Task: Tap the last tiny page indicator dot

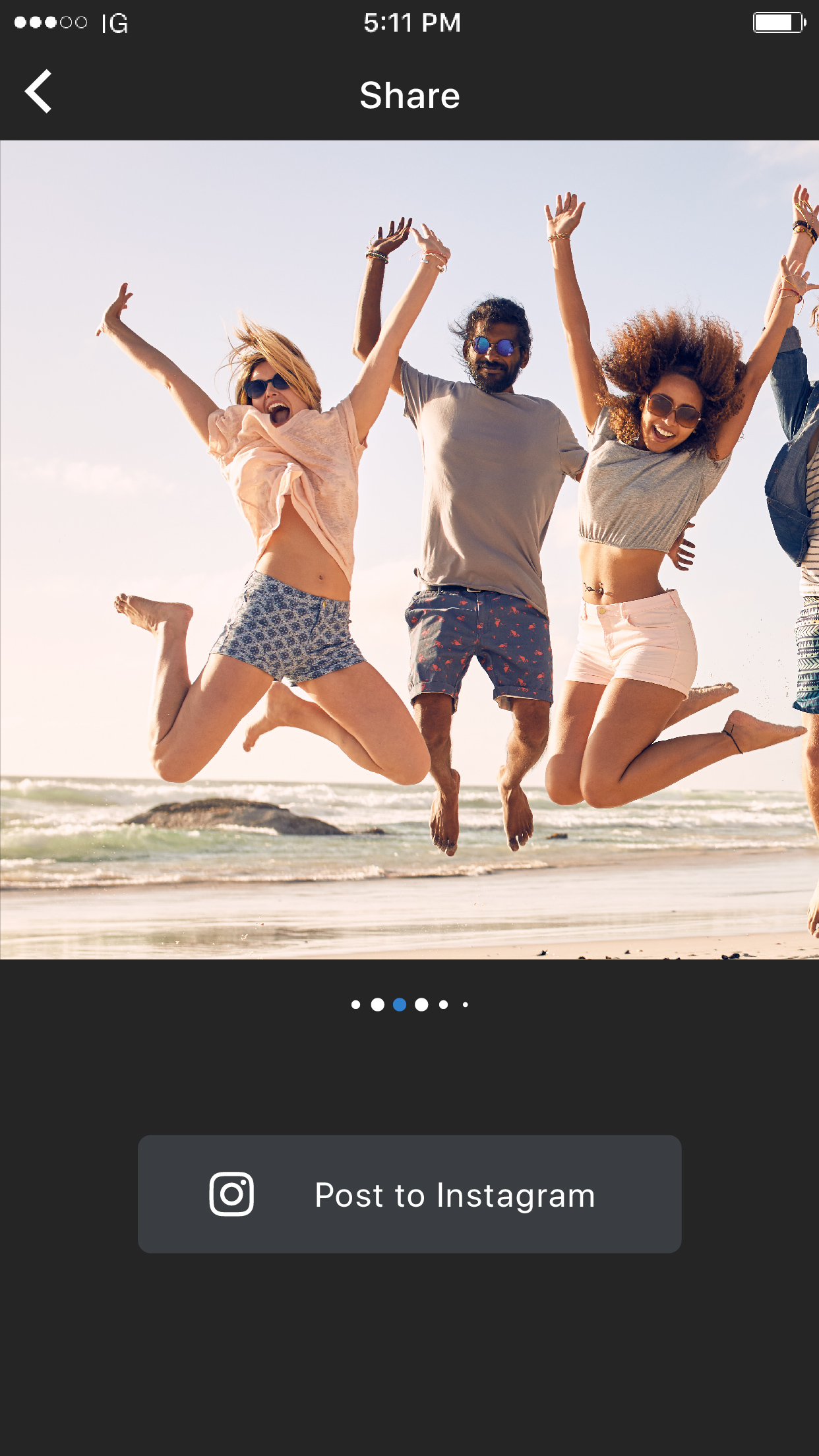Action: (466, 1005)
